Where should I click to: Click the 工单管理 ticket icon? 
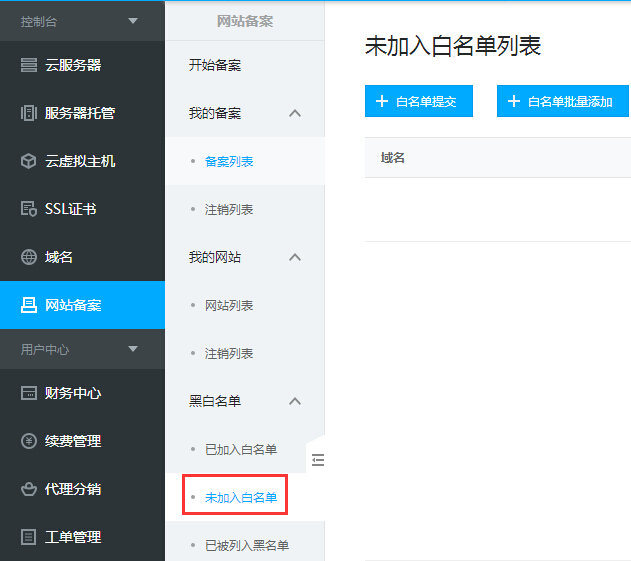point(29,537)
